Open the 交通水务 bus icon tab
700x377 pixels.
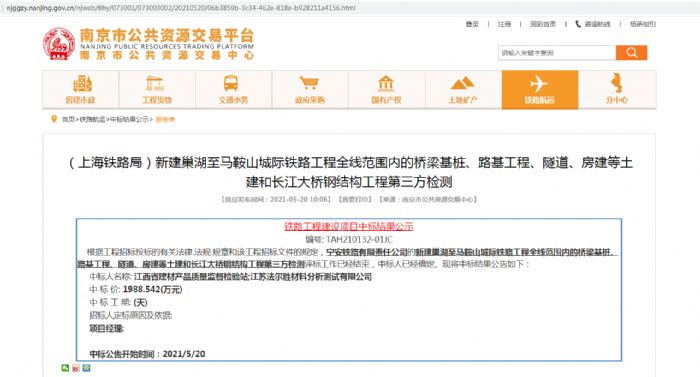[233, 89]
